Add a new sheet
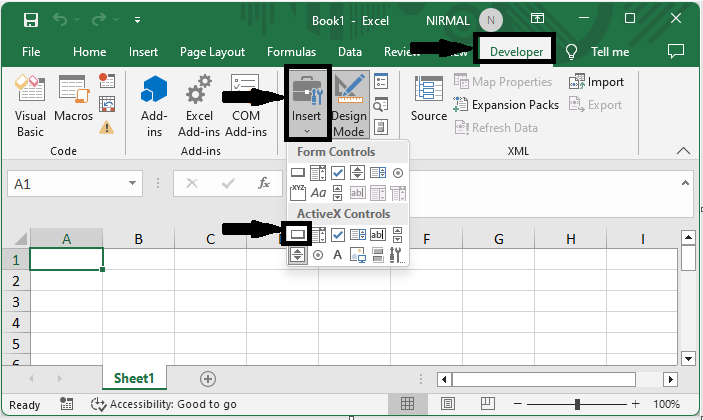This screenshot has height=420, width=703. pos(208,379)
